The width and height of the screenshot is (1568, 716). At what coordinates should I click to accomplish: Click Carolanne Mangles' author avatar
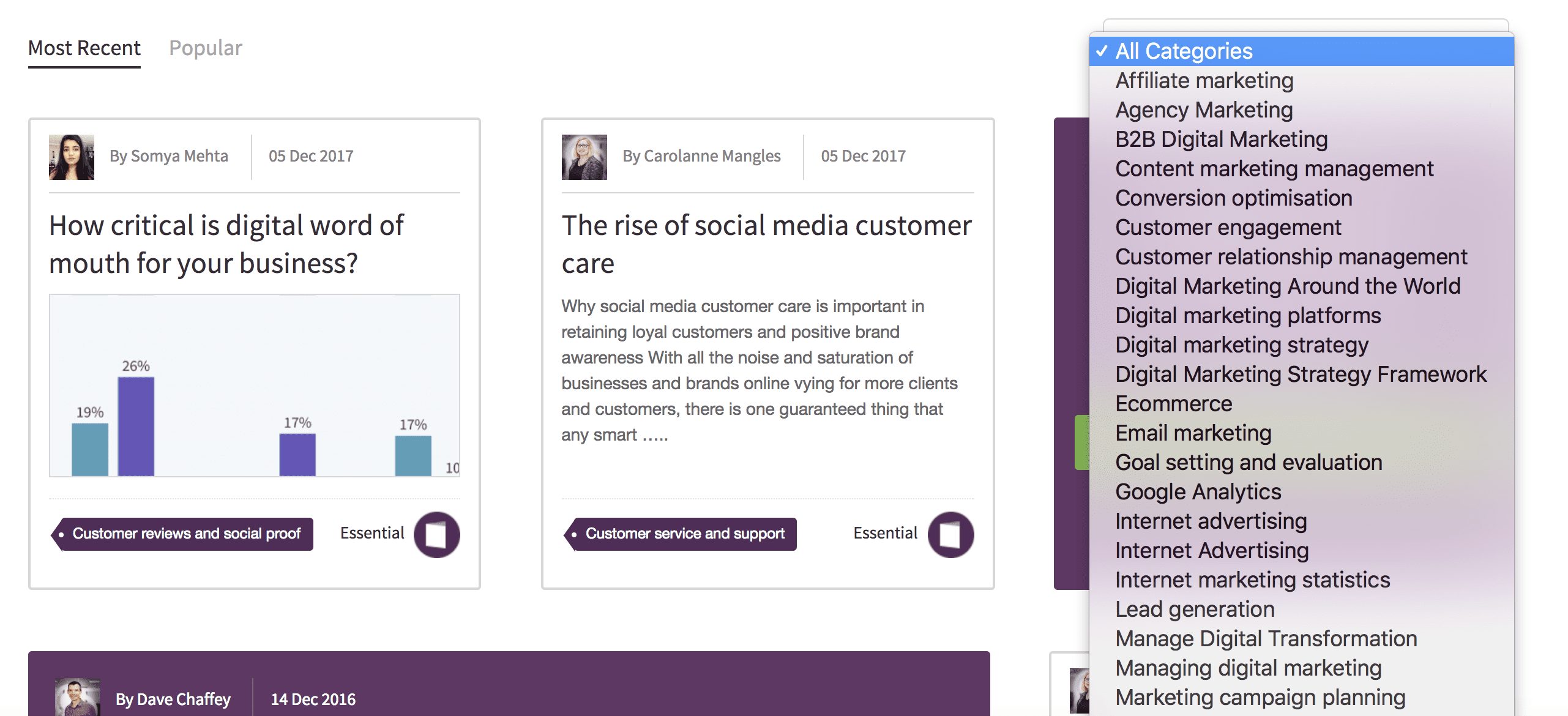(584, 157)
